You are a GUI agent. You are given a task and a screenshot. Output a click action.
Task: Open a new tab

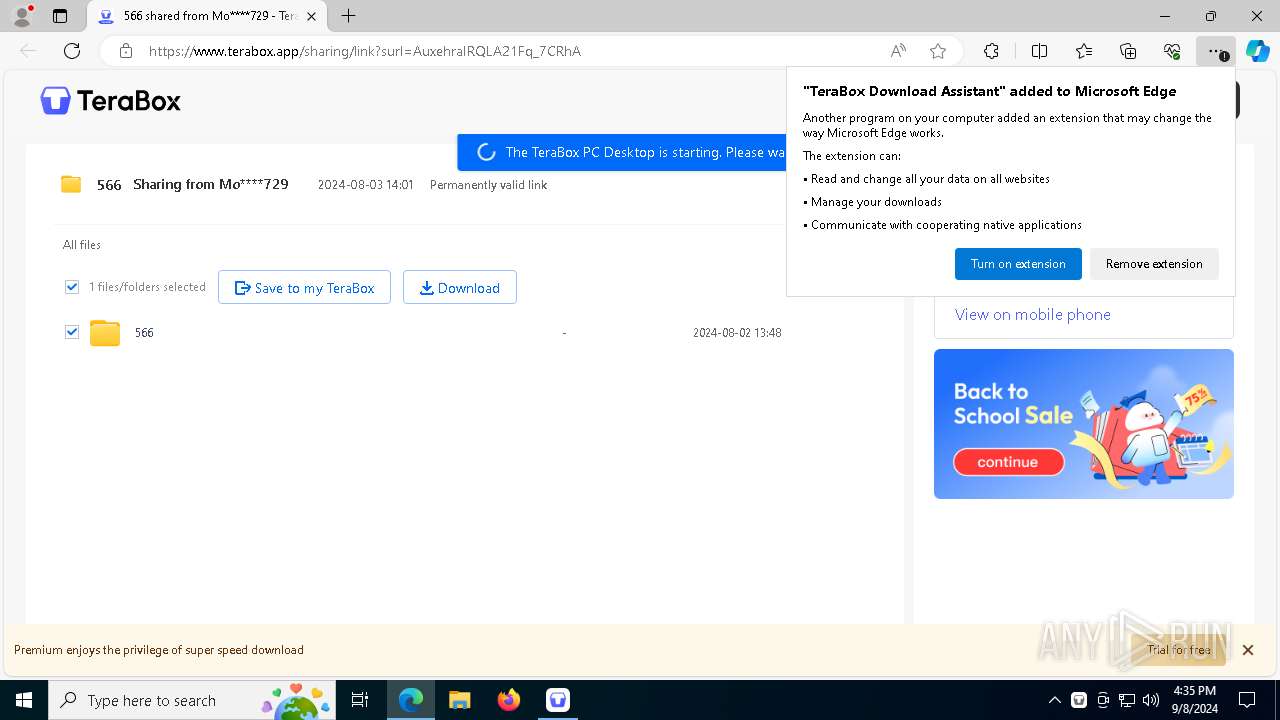coord(348,16)
